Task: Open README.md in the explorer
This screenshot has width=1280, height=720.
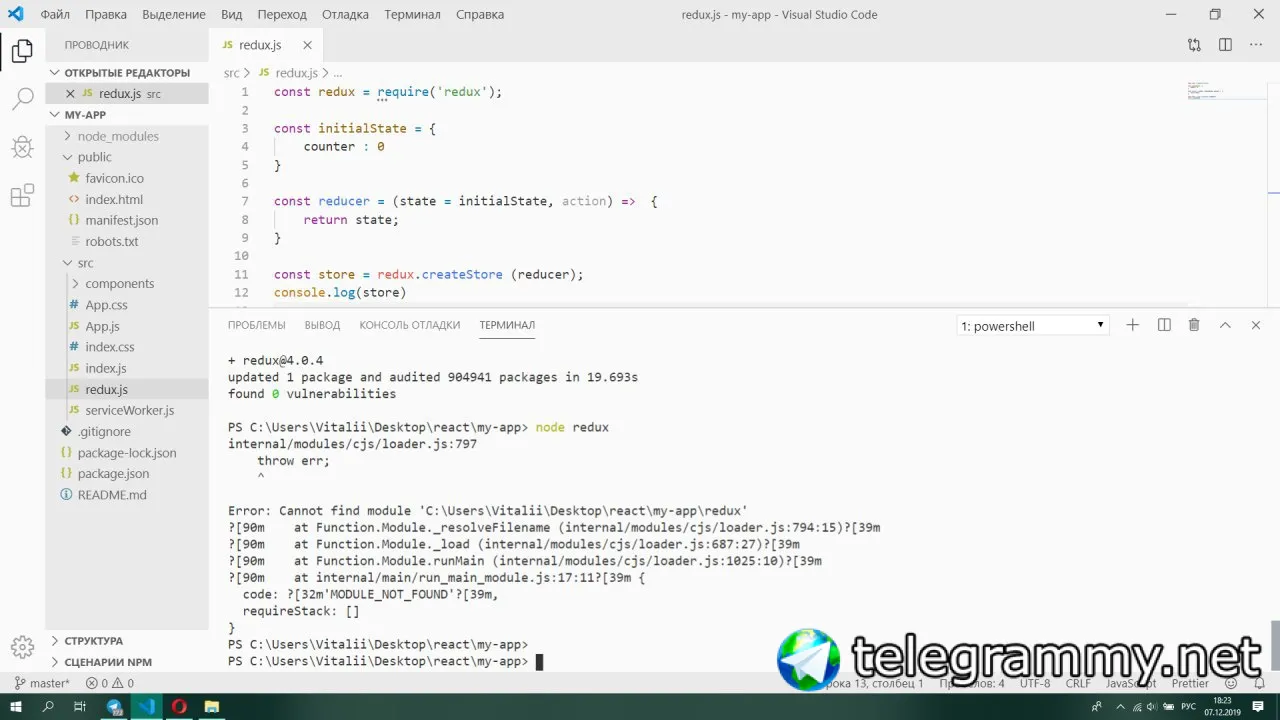Action: point(112,495)
